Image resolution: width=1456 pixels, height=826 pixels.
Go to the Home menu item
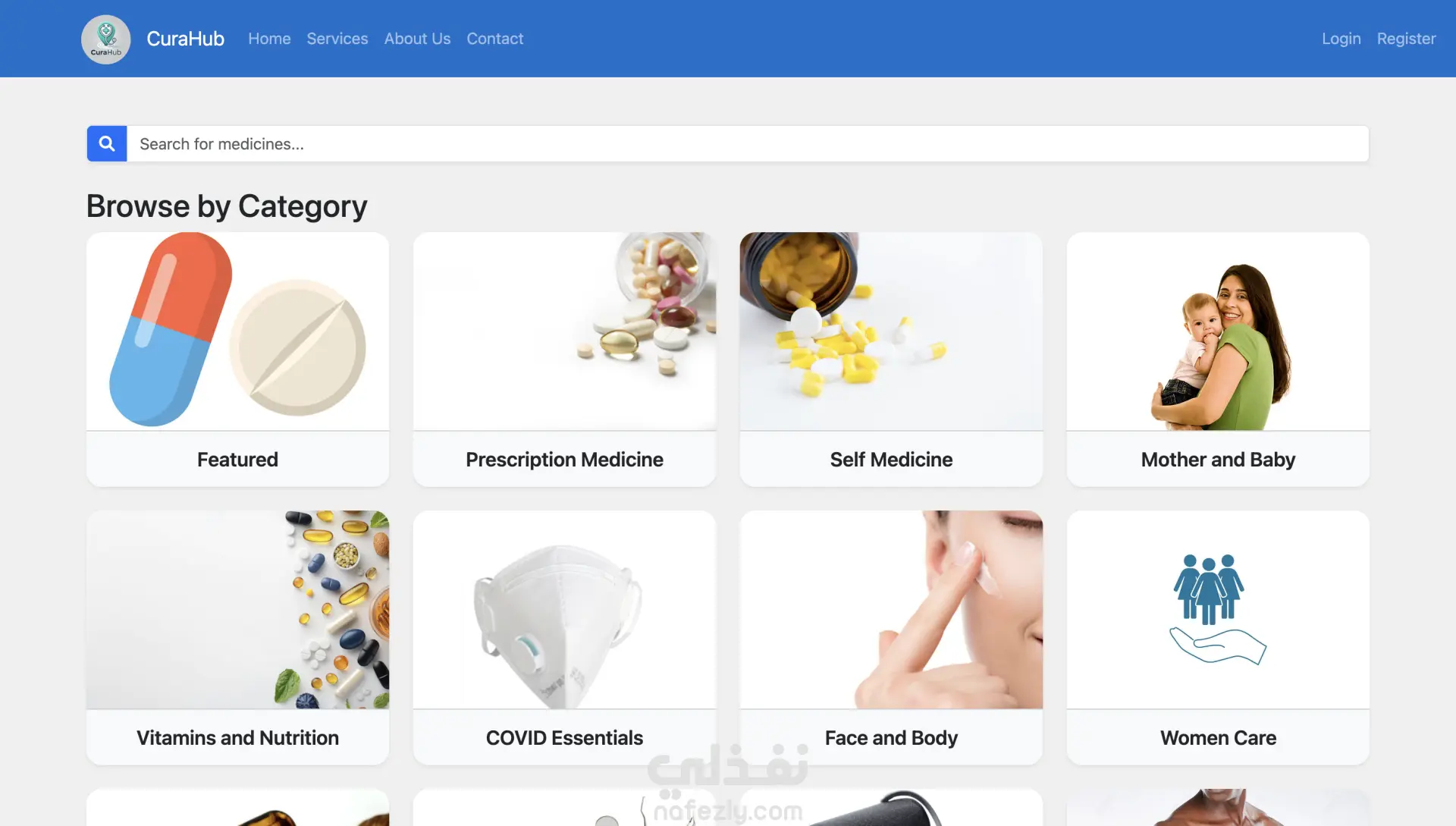[x=269, y=39]
